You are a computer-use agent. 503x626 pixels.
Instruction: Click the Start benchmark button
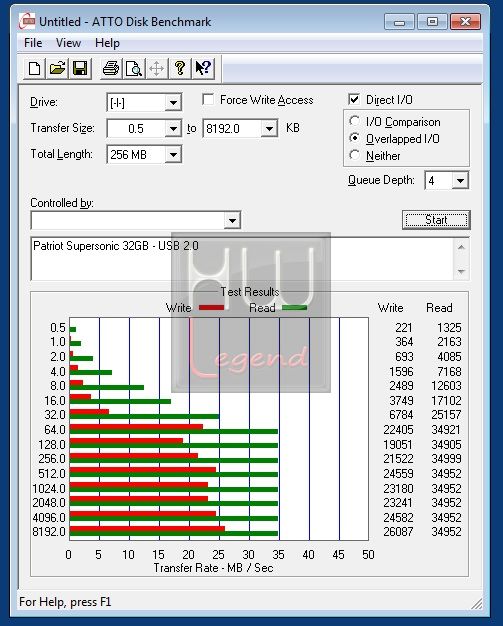click(x=436, y=220)
